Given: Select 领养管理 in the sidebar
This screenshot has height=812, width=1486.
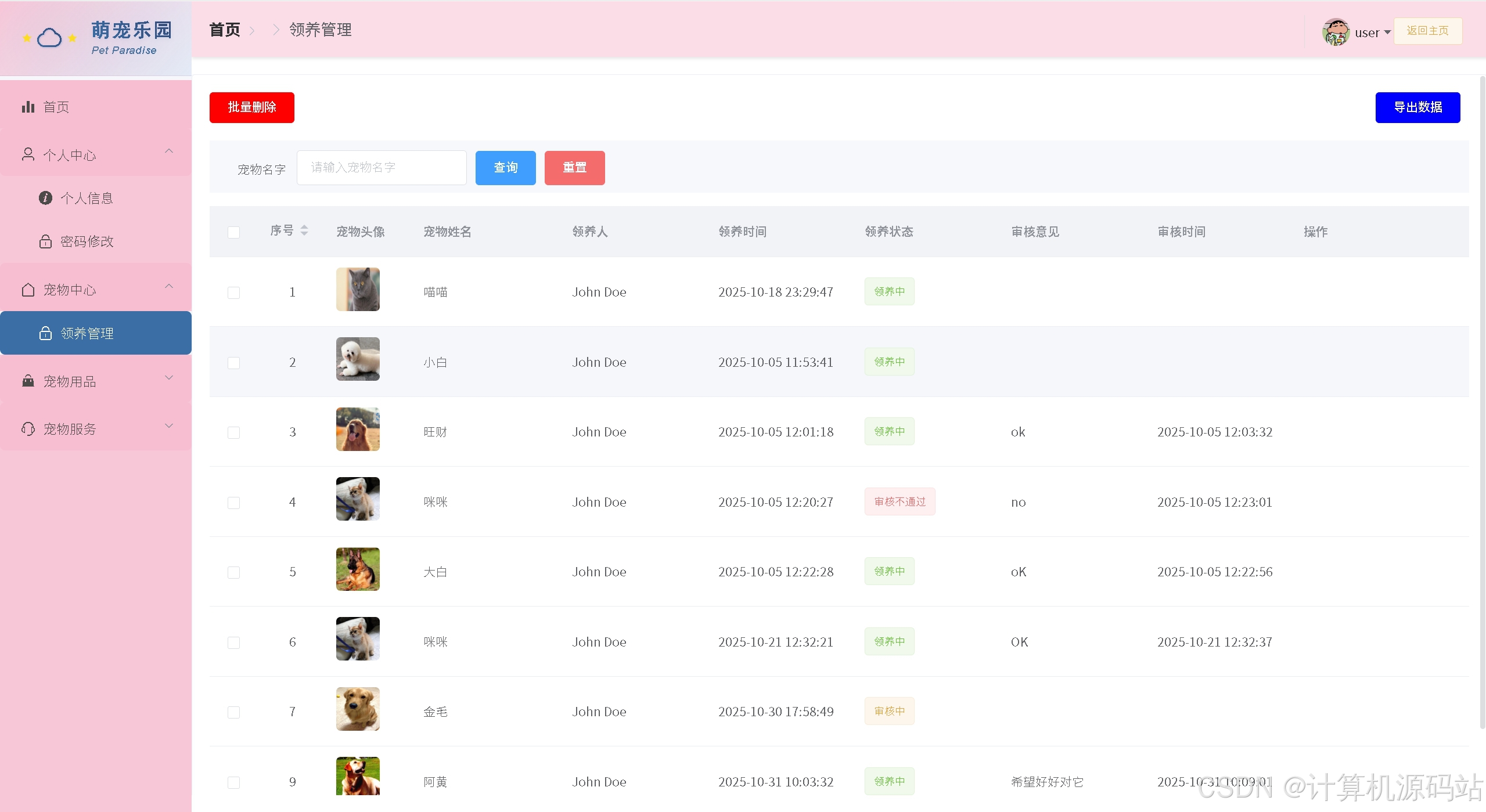Looking at the screenshot, I should [96, 333].
